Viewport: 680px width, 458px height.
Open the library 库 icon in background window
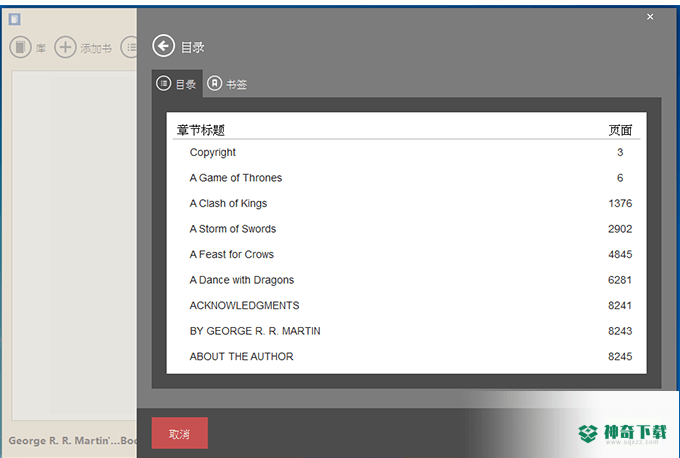click(x=20, y=47)
